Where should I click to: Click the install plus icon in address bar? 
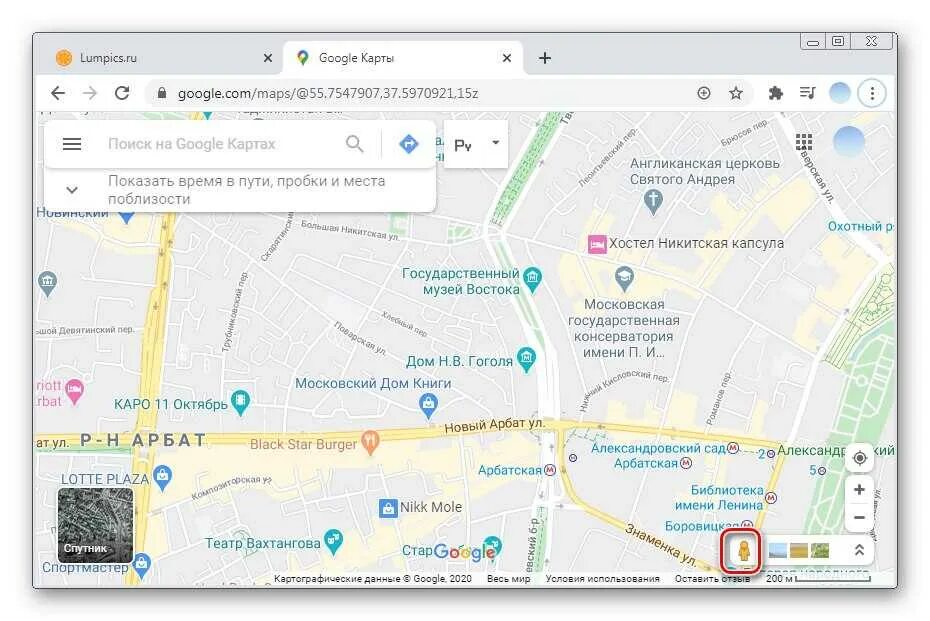click(703, 93)
